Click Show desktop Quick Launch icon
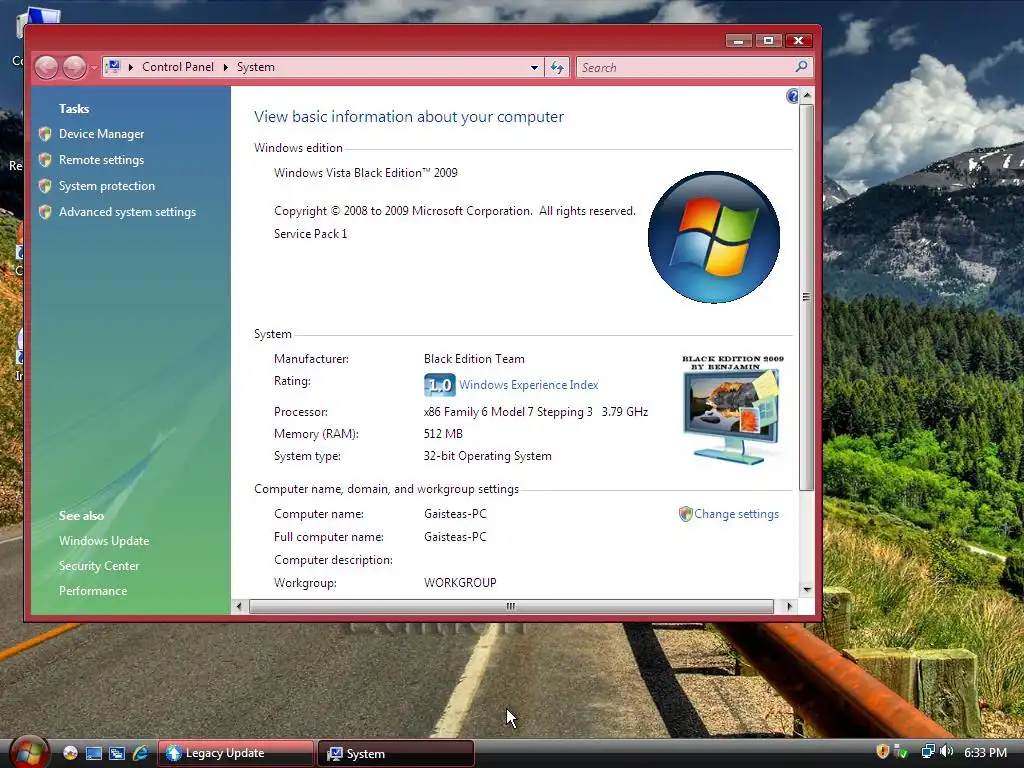The image size is (1024, 768). point(93,753)
